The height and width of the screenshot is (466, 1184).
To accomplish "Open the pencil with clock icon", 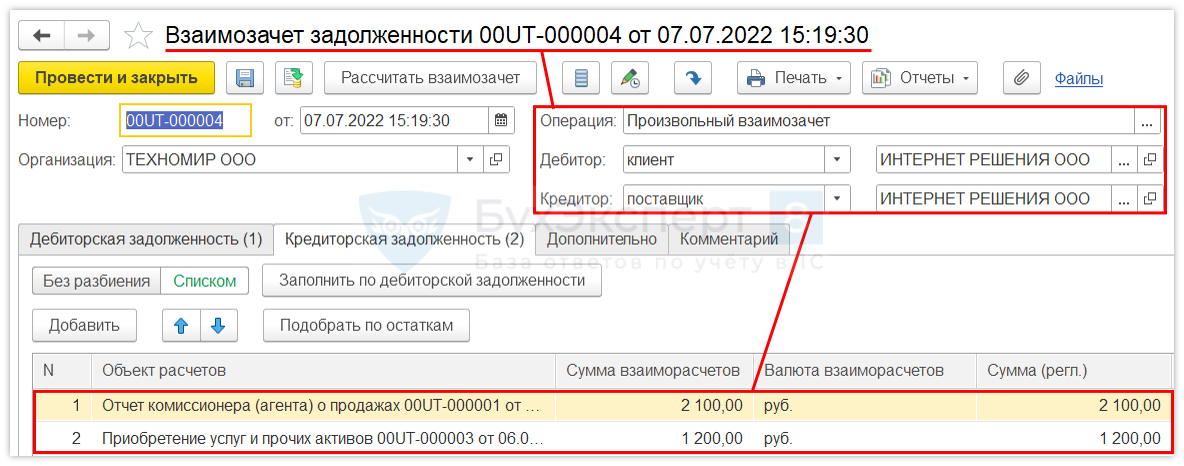I will pos(630,78).
